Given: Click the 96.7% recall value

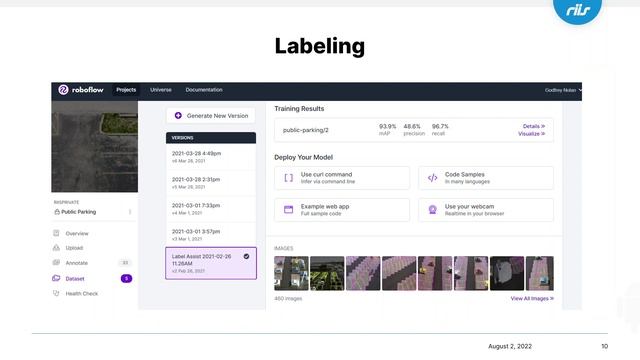Looking at the screenshot, I should 440,127.
